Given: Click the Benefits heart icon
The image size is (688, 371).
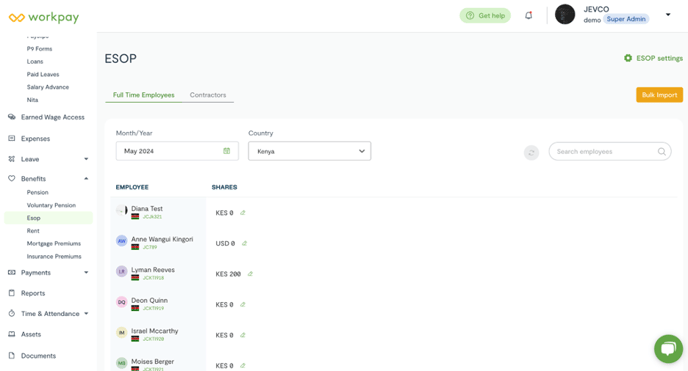Looking at the screenshot, I should point(12,178).
